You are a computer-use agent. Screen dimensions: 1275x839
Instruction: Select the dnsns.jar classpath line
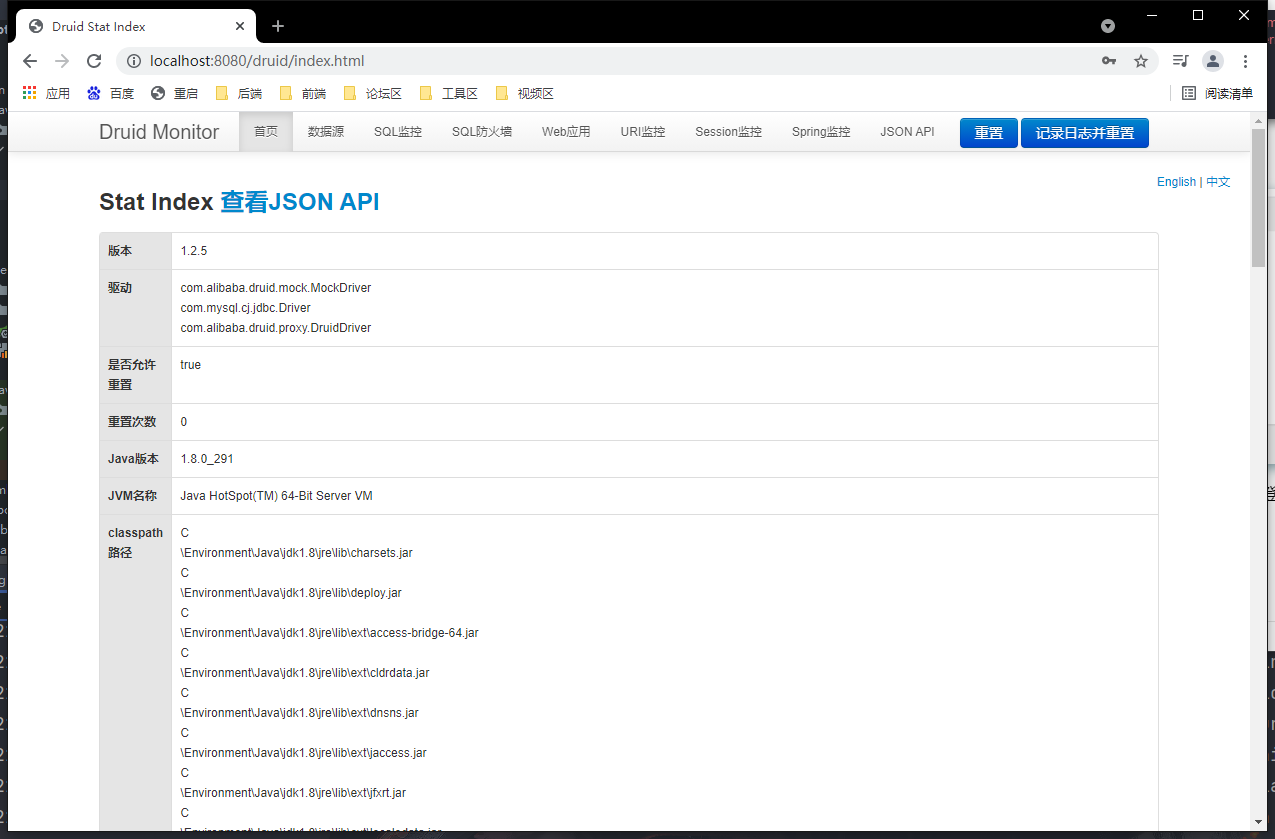[x=299, y=713]
